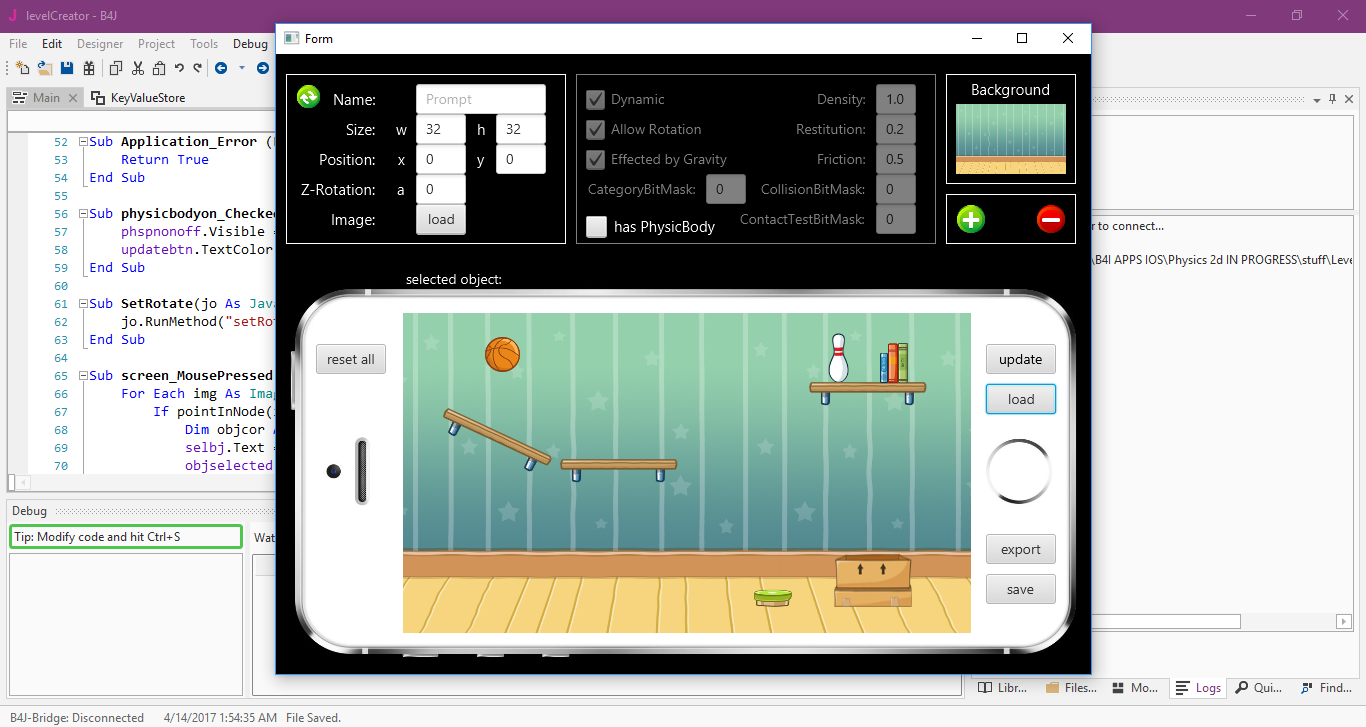Redo with the toolbar redo arrow
This screenshot has height=727, width=1366.
[197, 68]
